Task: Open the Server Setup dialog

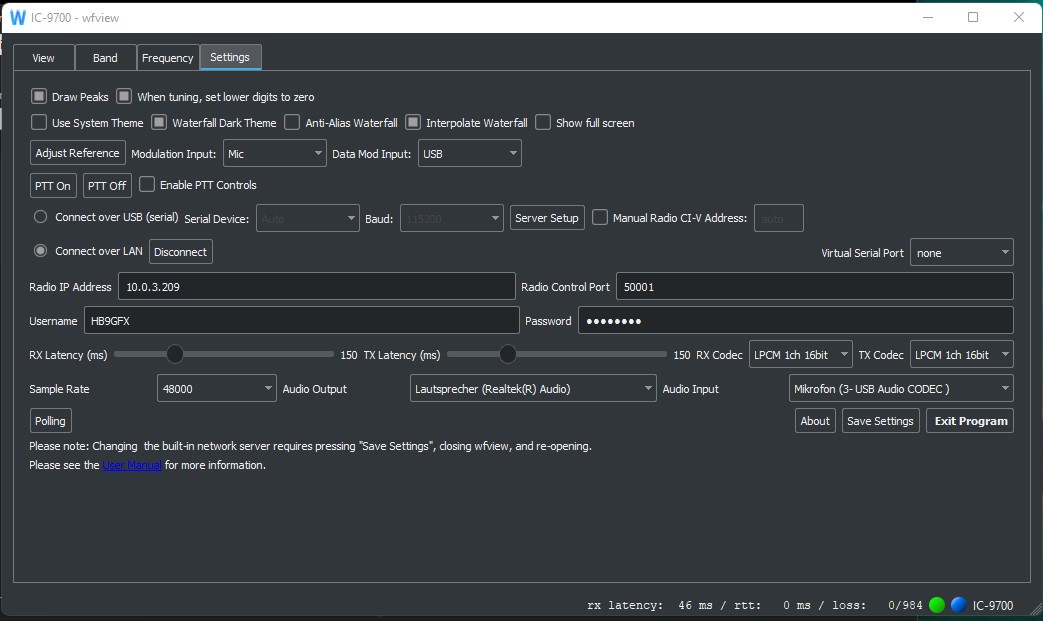Action: [546, 218]
